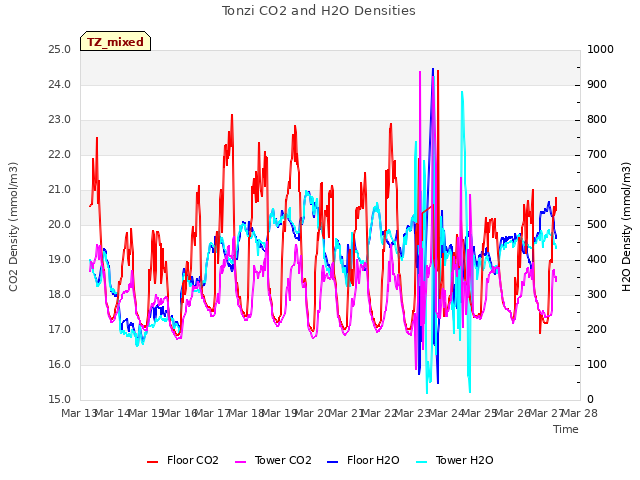This screenshot has width=640, height=480.
Task: Click the 25.0 tick on CO2 axis
Action: pos(60,50)
